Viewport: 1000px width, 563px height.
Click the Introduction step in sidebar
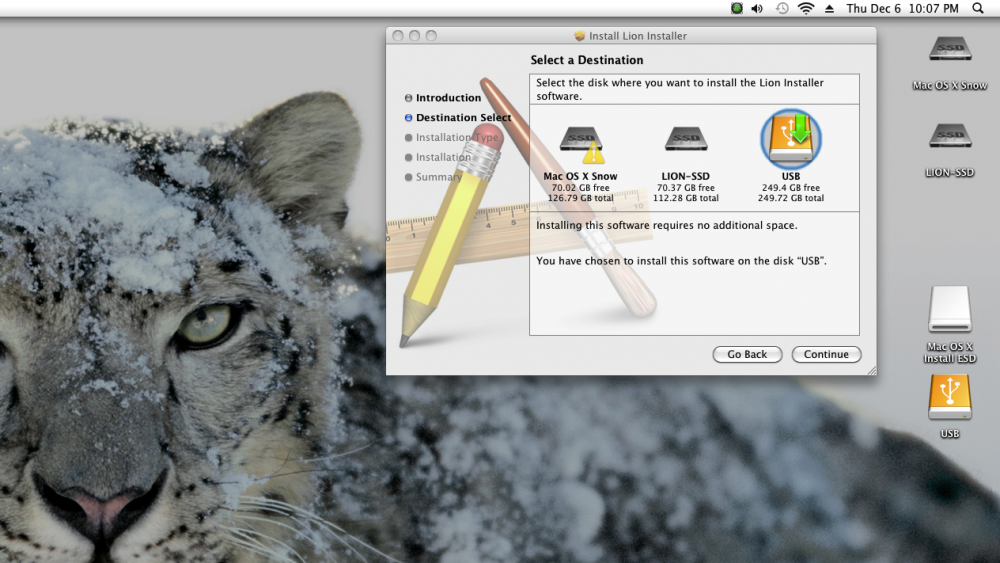(448, 98)
